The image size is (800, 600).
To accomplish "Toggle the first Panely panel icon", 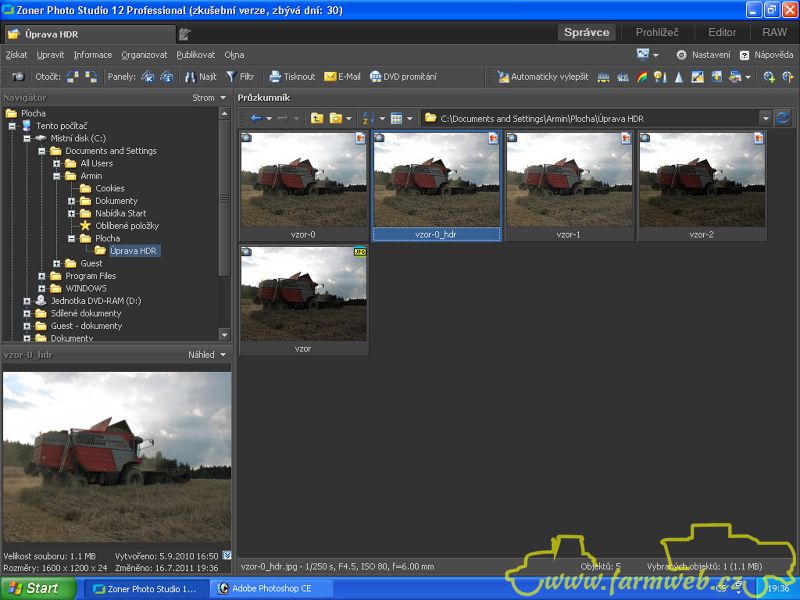I will pos(148,76).
